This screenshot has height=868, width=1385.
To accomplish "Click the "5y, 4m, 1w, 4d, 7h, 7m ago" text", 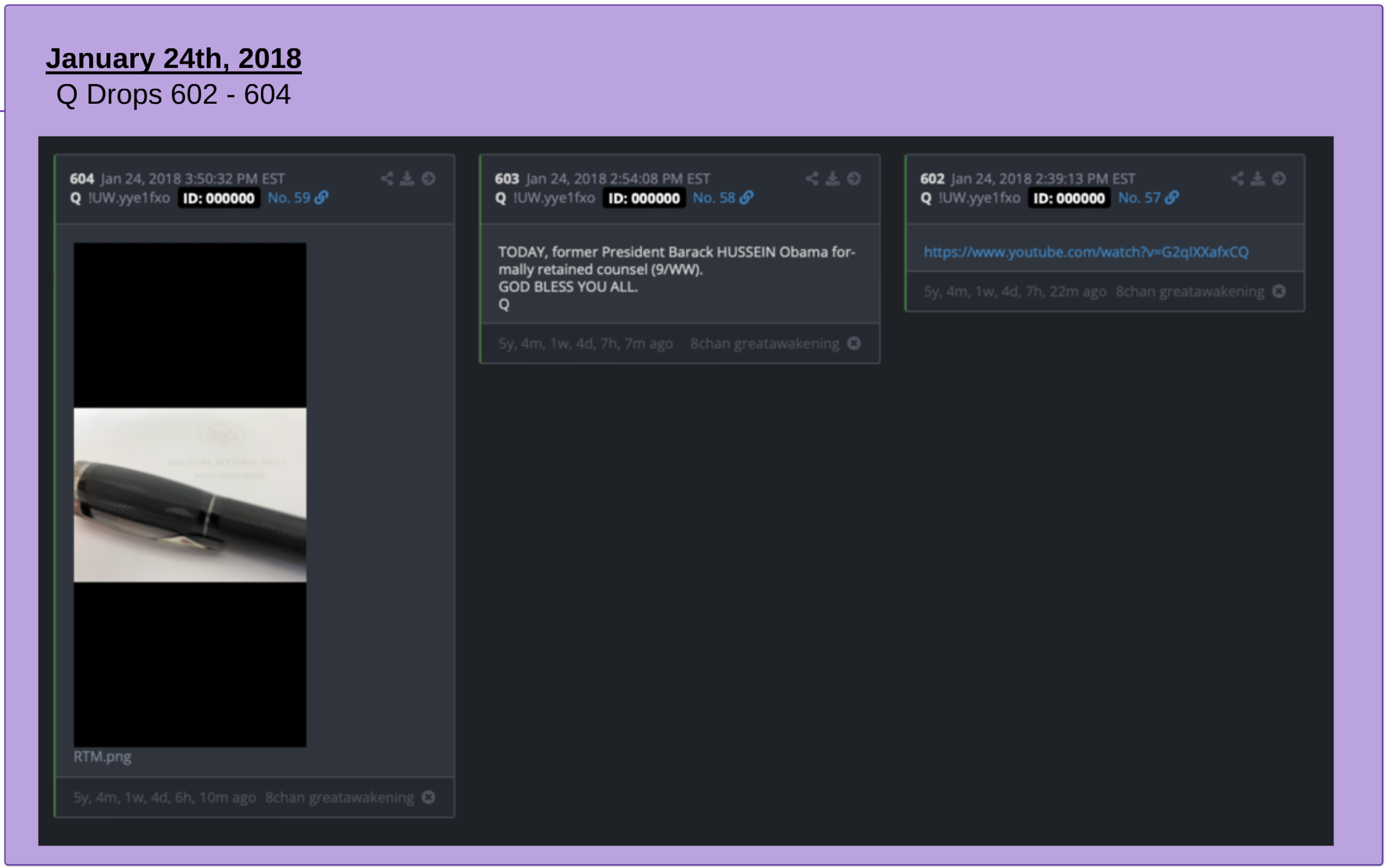I will (x=585, y=343).
